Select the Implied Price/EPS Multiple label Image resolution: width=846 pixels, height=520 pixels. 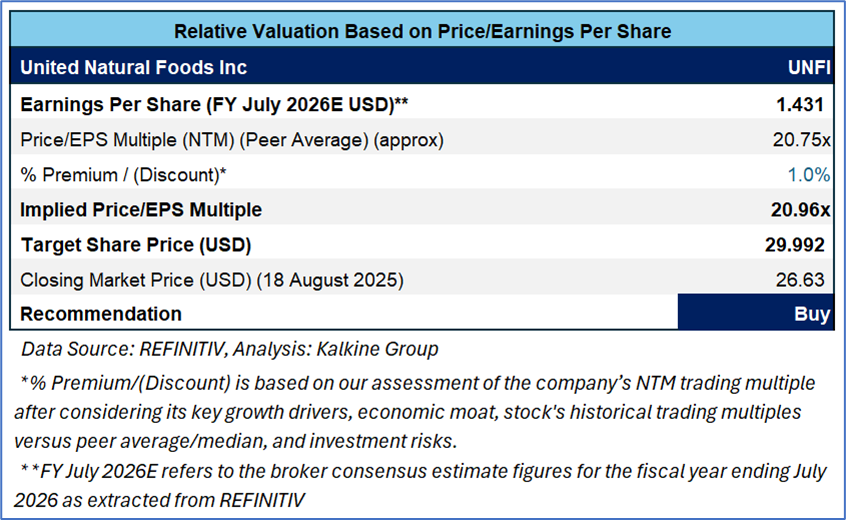click(141, 210)
